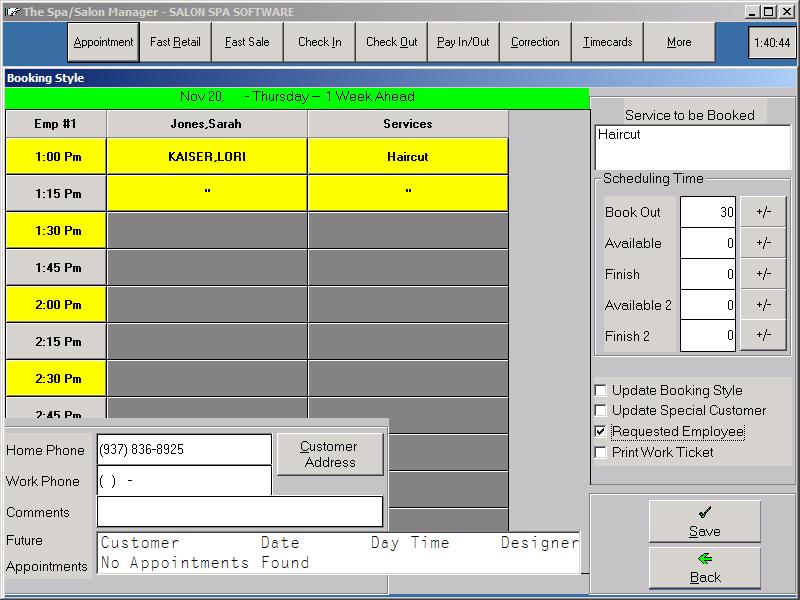Open Fast Retail from the toolbar
Screen dimensions: 800x600
[175, 43]
